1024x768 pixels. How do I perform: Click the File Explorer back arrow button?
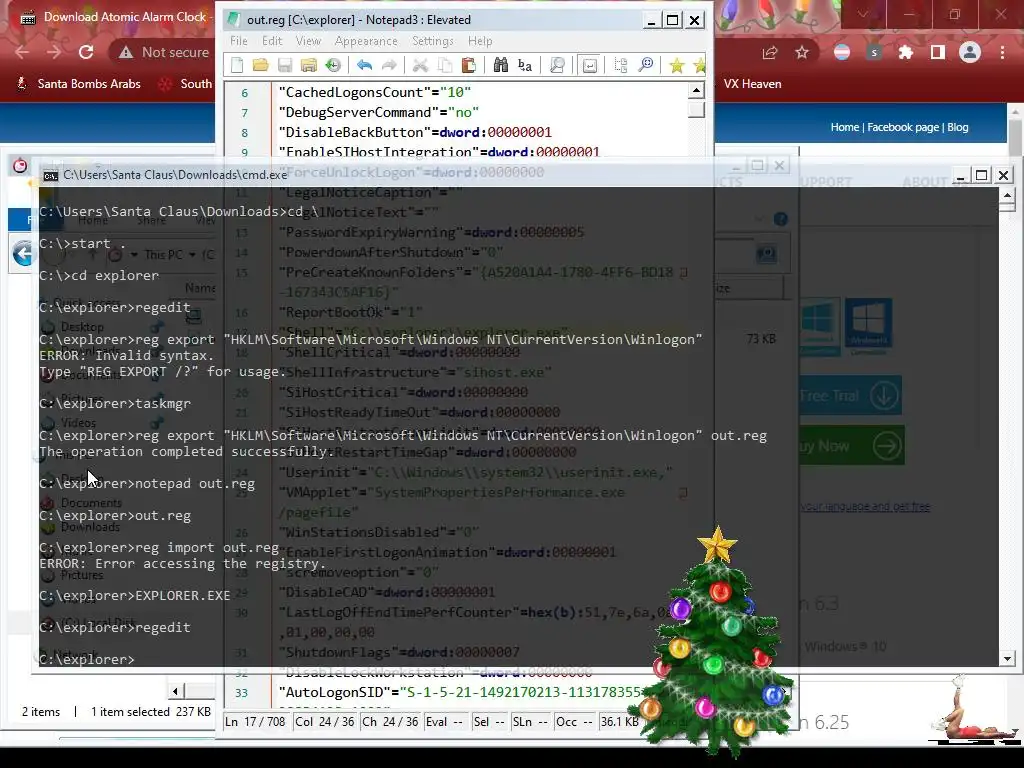[x=23, y=253]
